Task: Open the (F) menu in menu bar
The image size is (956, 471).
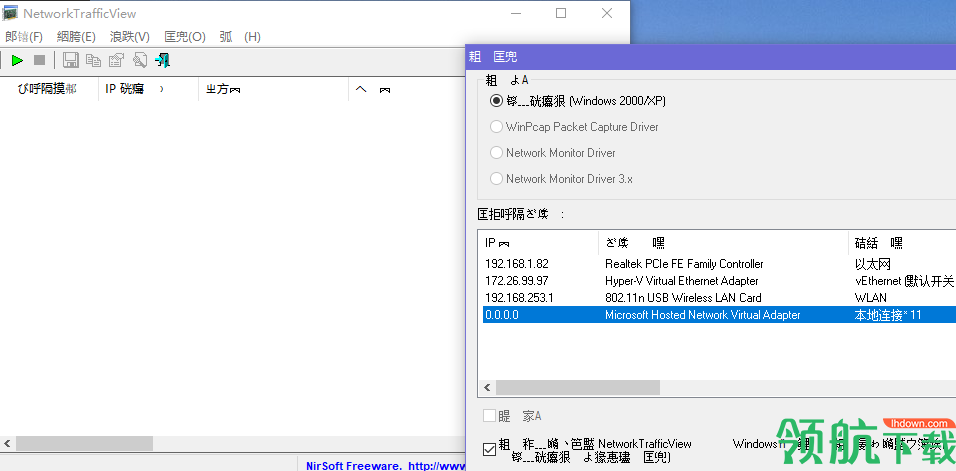Action: tap(24, 37)
